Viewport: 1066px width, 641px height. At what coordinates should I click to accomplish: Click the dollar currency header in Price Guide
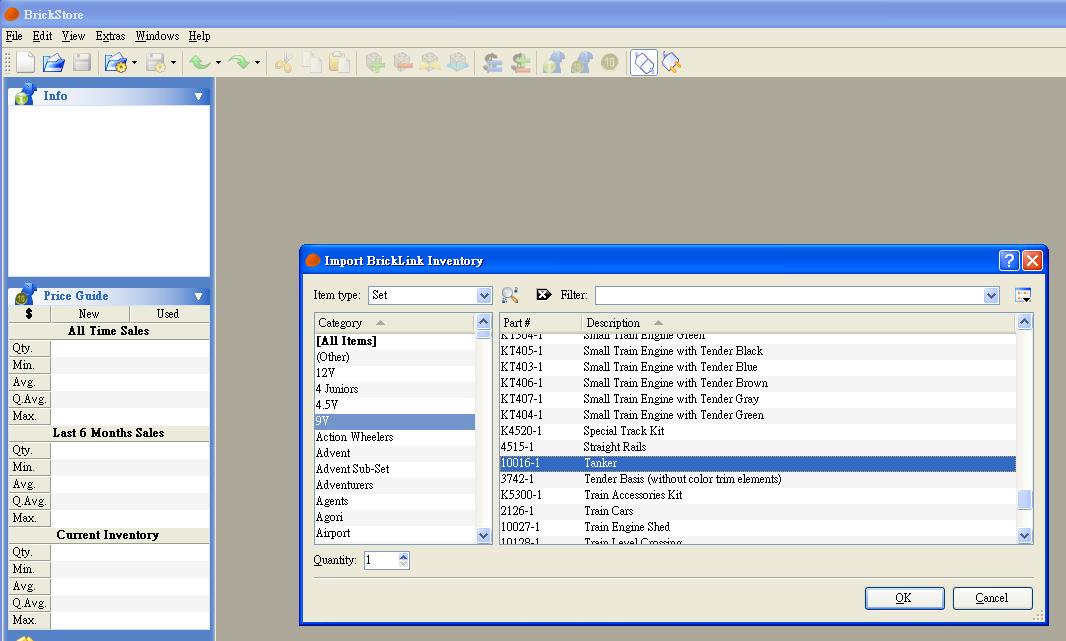point(29,313)
